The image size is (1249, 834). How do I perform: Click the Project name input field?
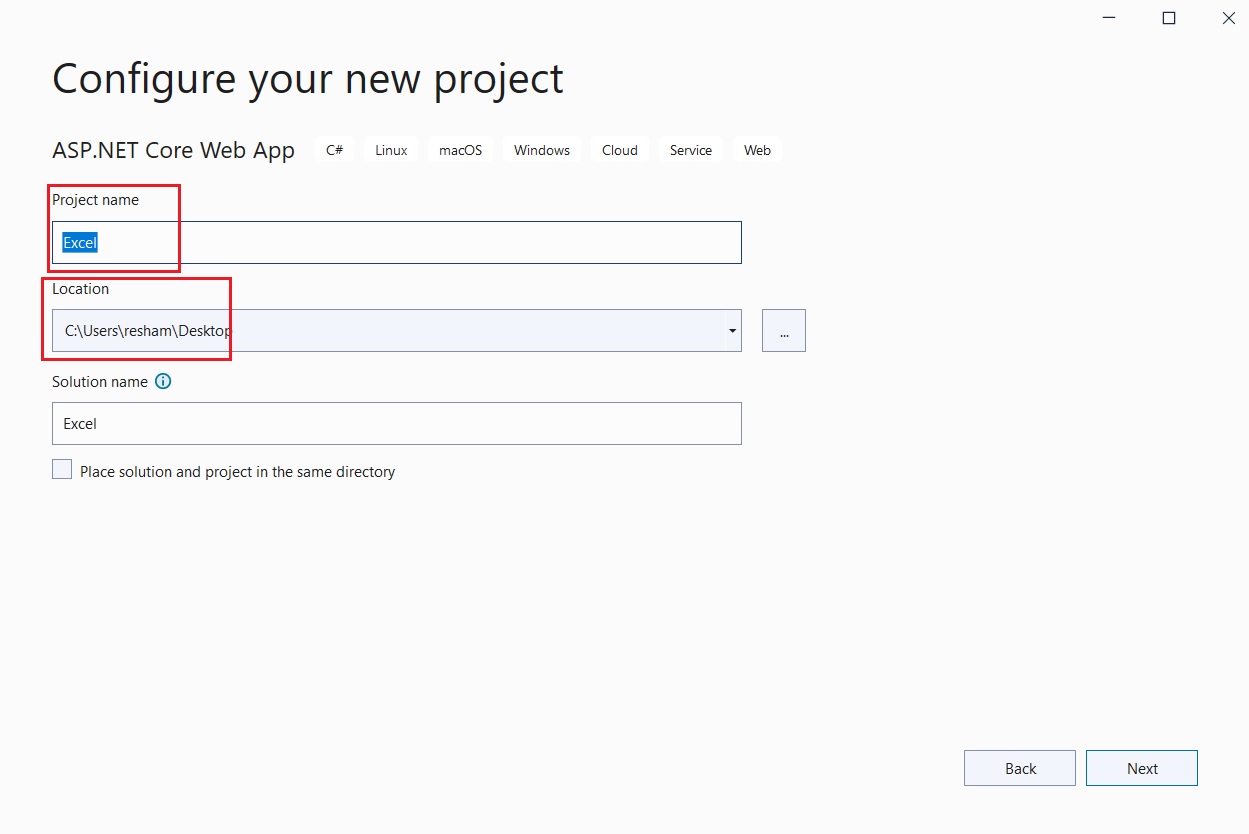(x=396, y=242)
